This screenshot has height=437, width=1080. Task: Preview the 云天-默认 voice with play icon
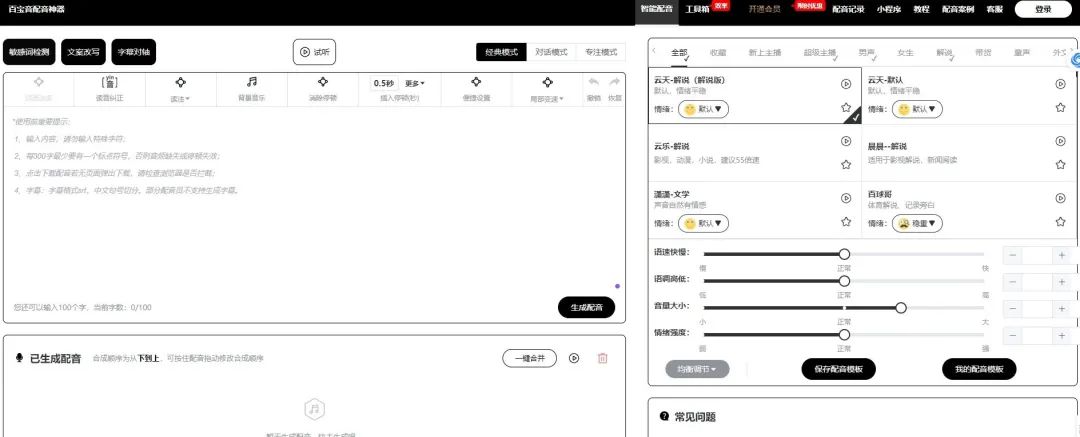[x=1061, y=84]
